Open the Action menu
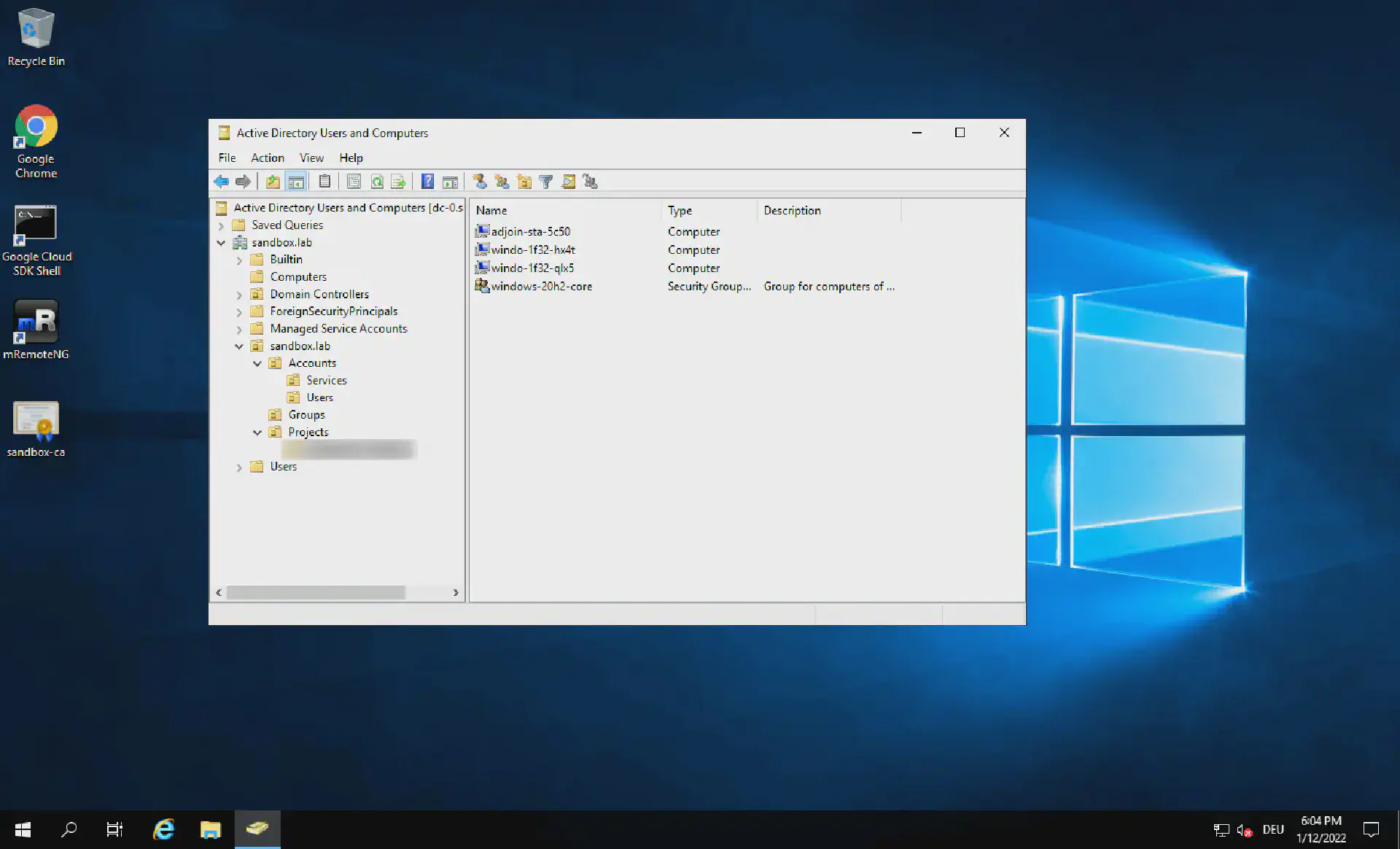Screen dimensions: 1400x849 click(267, 158)
